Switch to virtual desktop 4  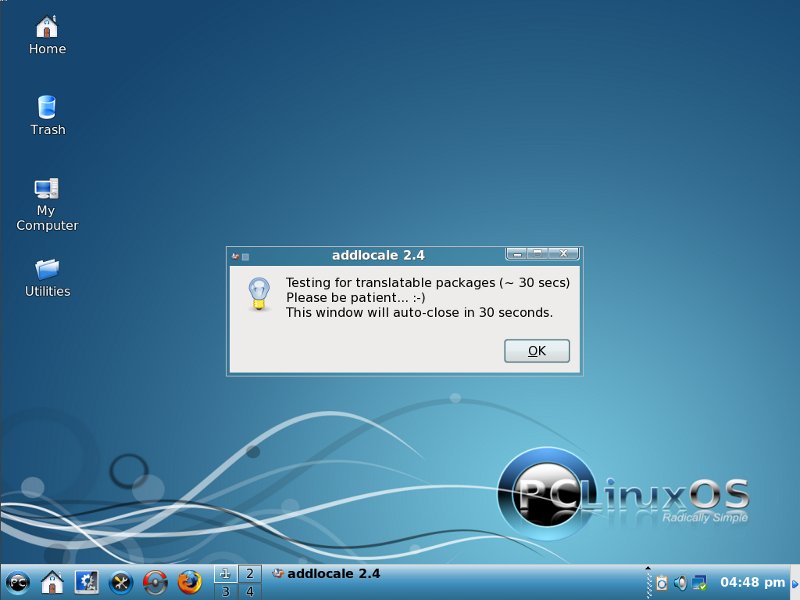[250, 592]
